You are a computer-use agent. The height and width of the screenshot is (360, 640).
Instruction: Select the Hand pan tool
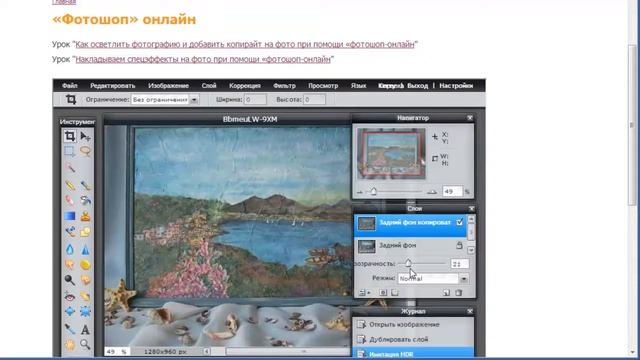click(70, 344)
